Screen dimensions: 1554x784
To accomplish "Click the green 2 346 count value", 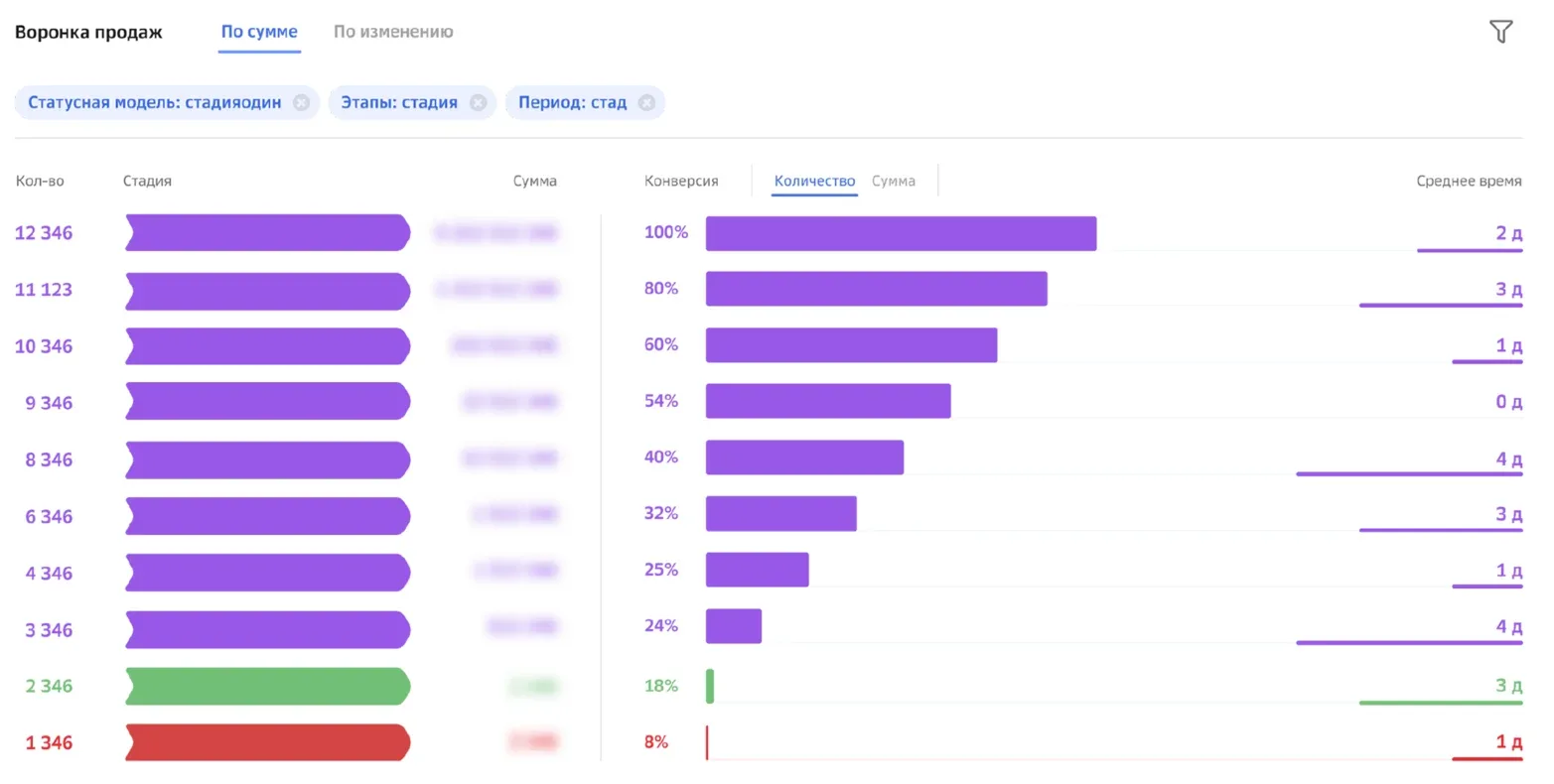I will click(x=49, y=686).
